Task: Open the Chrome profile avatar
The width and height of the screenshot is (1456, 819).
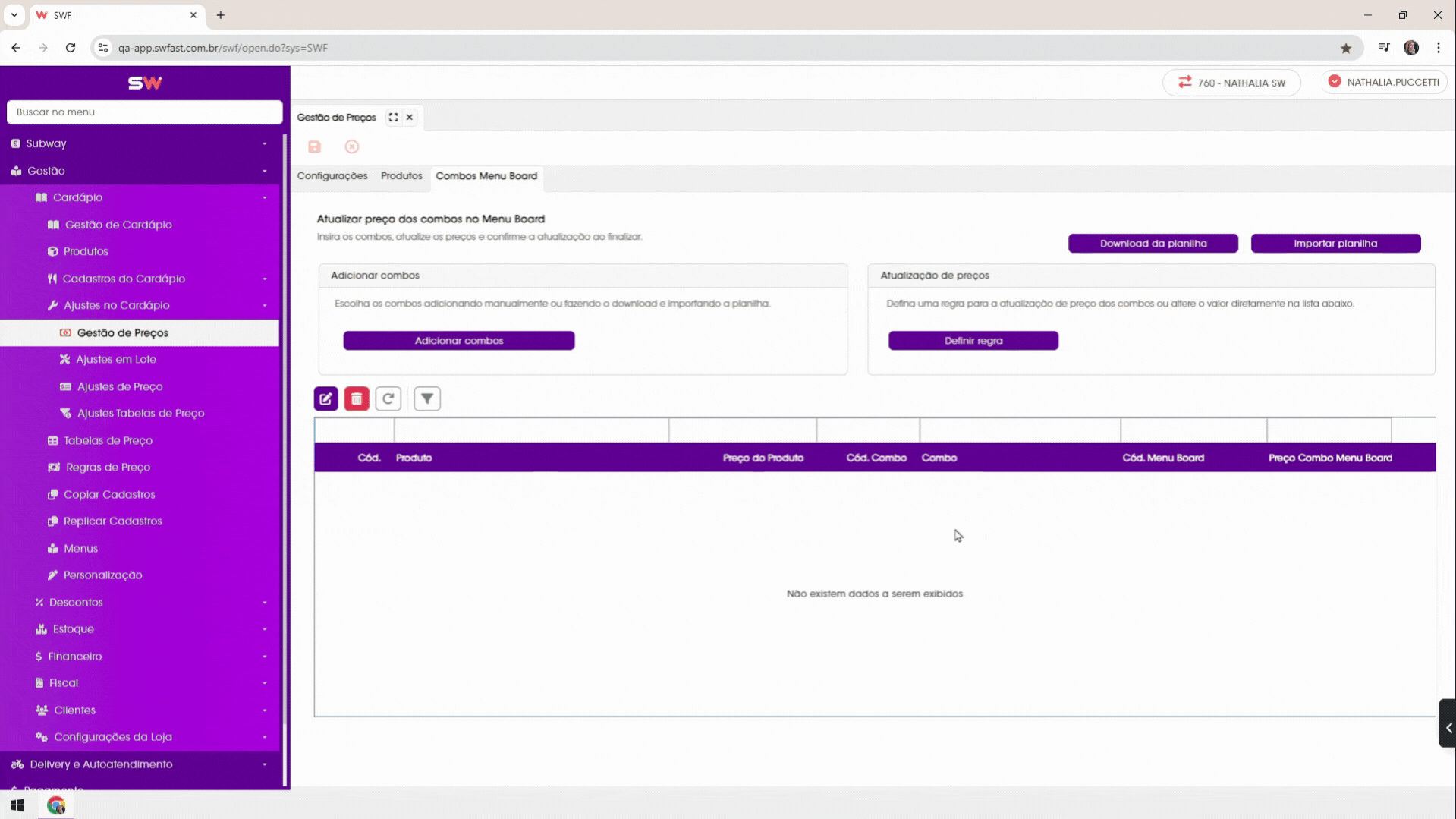Action: [1411, 48]
